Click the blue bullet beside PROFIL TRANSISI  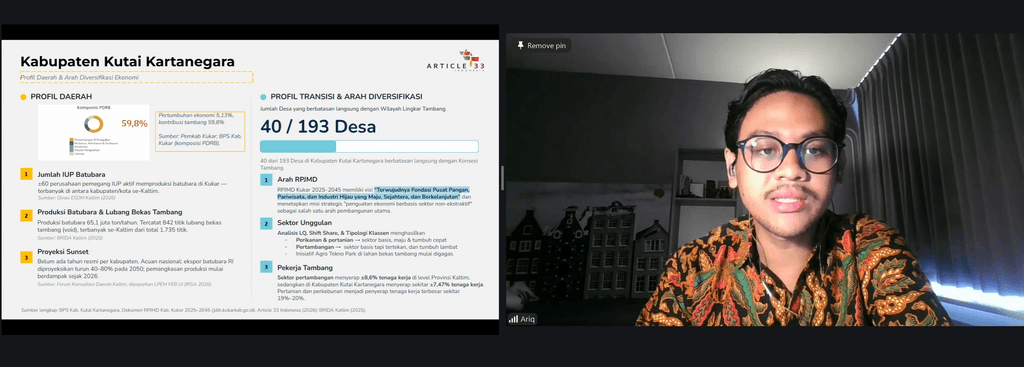coord(263,97)
